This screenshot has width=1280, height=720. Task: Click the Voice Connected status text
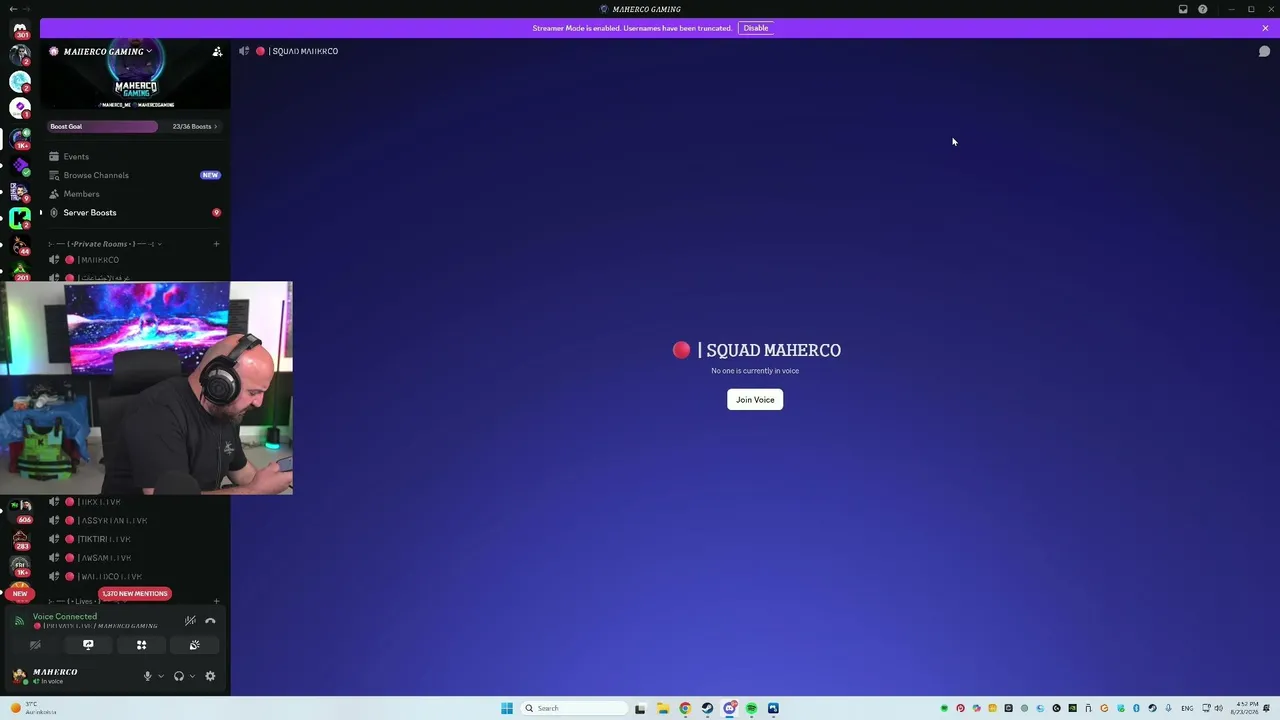click(x=65, y=617)
